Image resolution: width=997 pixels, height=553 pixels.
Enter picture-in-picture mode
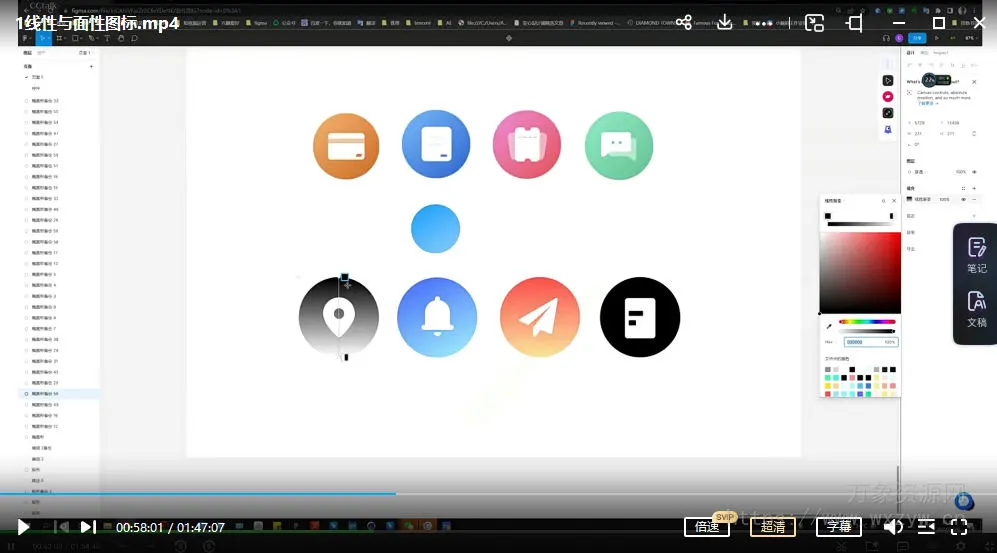click(814, 22)
